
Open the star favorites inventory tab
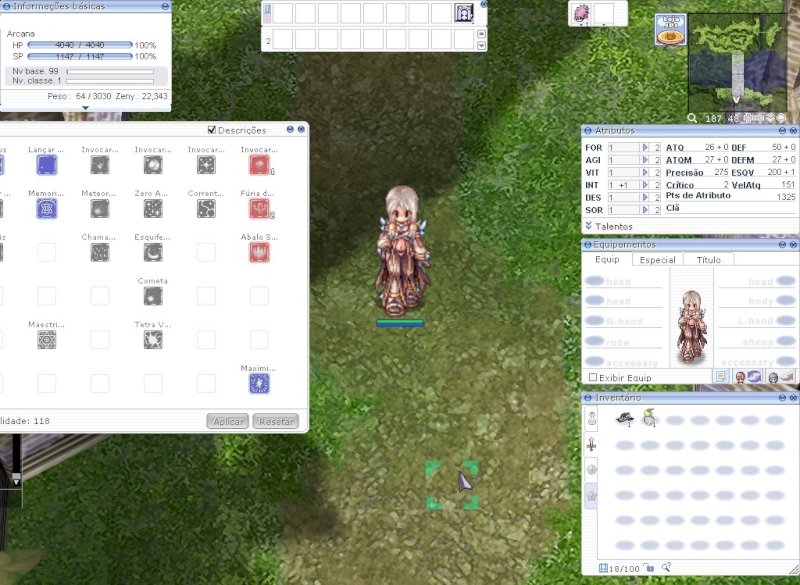click(x=591, y=496)
